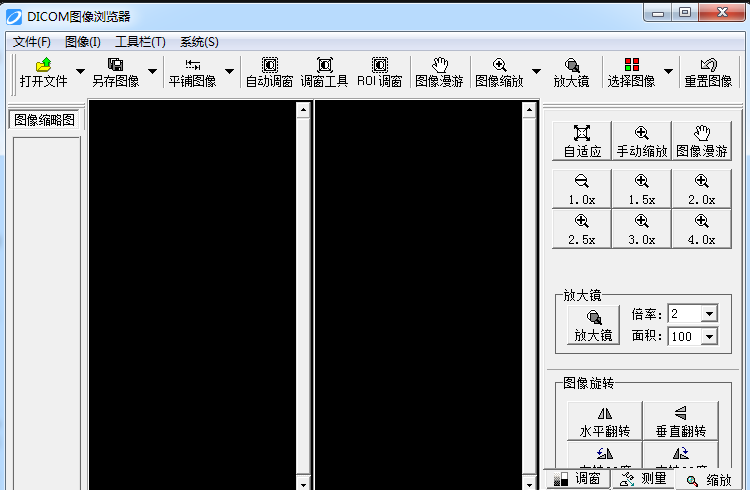Choose the ROI 调窗 tool
The width and height of the screenshot is (750, 490).
pyautogui.click(x=380, y=72)
